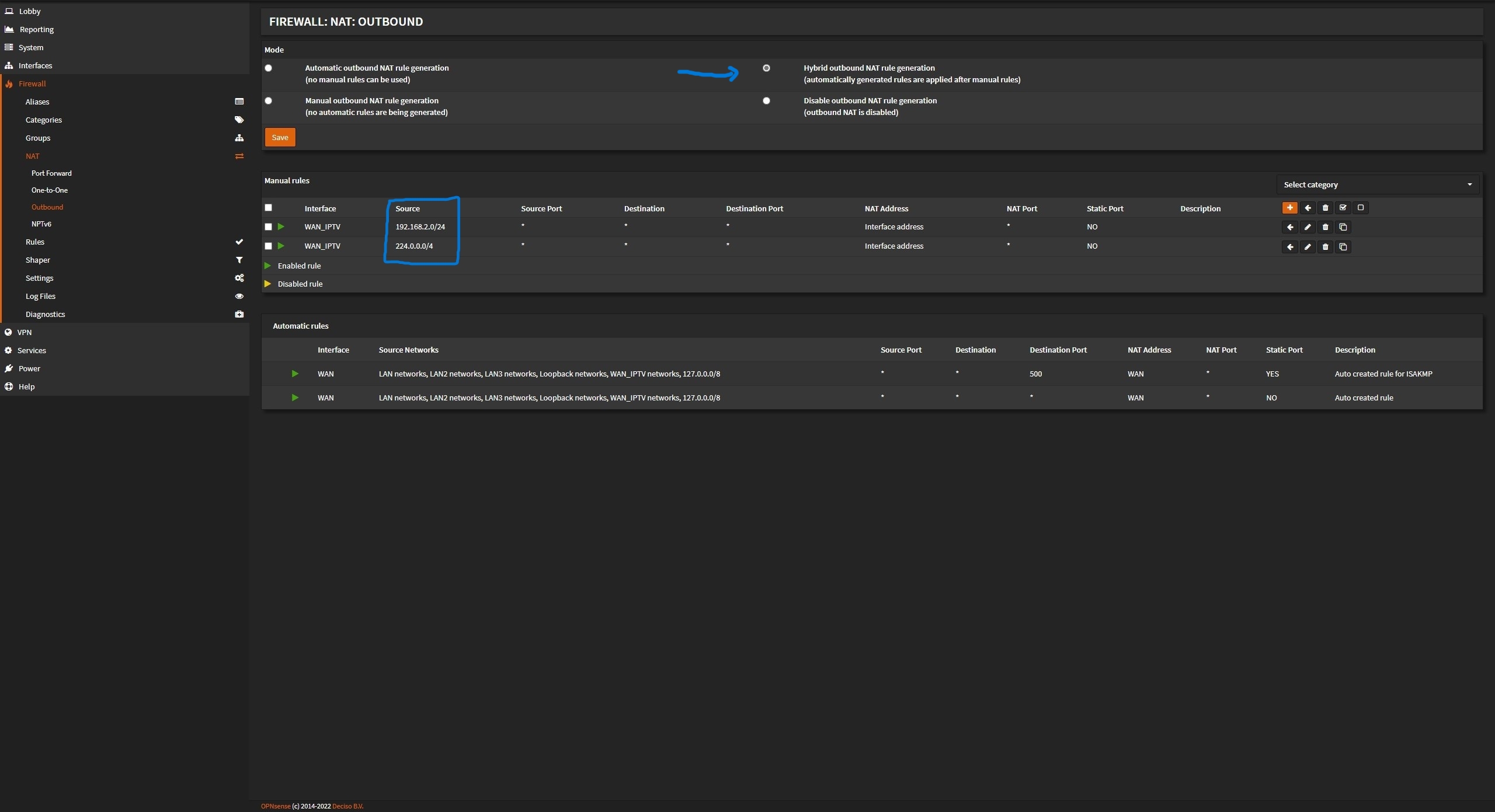Open Port Forward under NAT menu
This screenshot has height=812, width=1495.
51,173
